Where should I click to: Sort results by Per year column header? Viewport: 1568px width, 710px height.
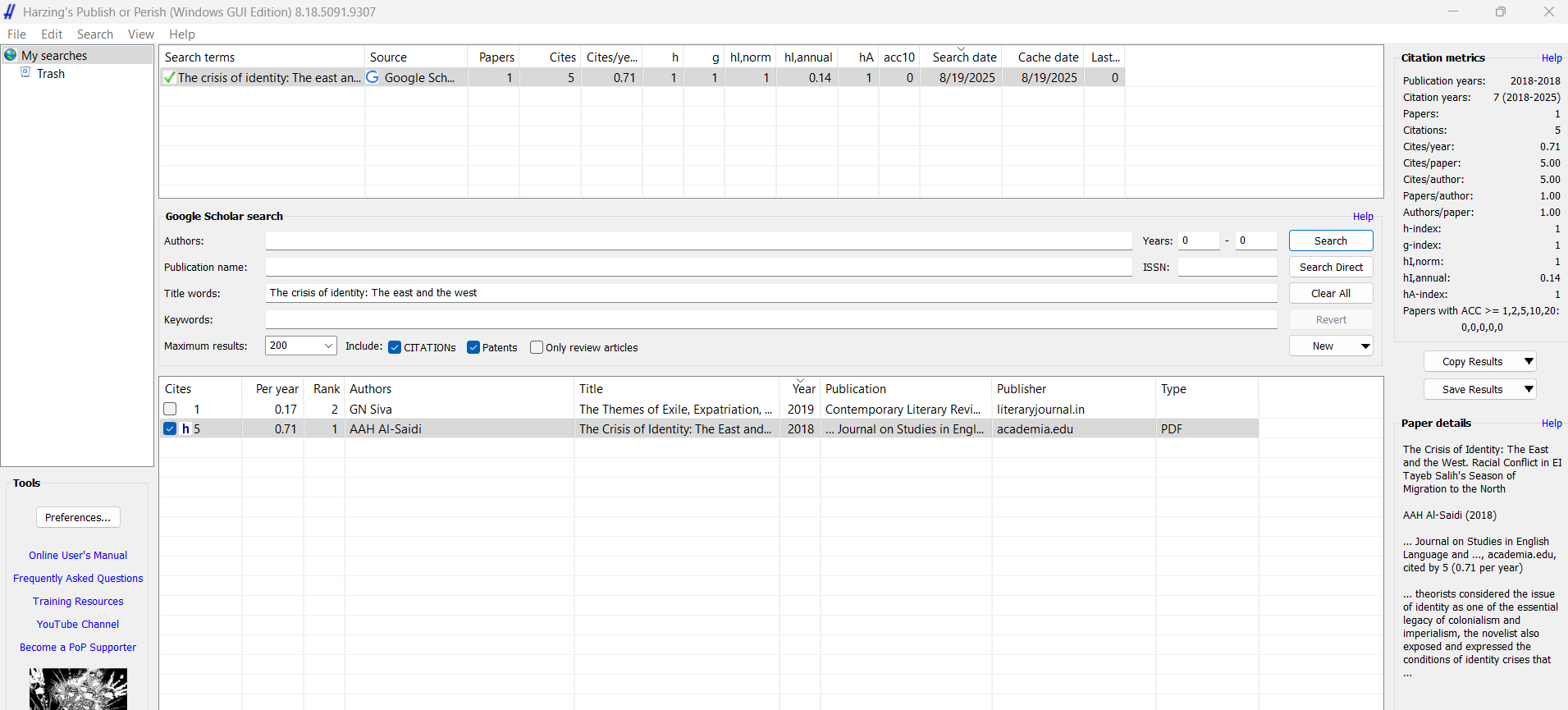pyautogui.click(x=272, y=389)
